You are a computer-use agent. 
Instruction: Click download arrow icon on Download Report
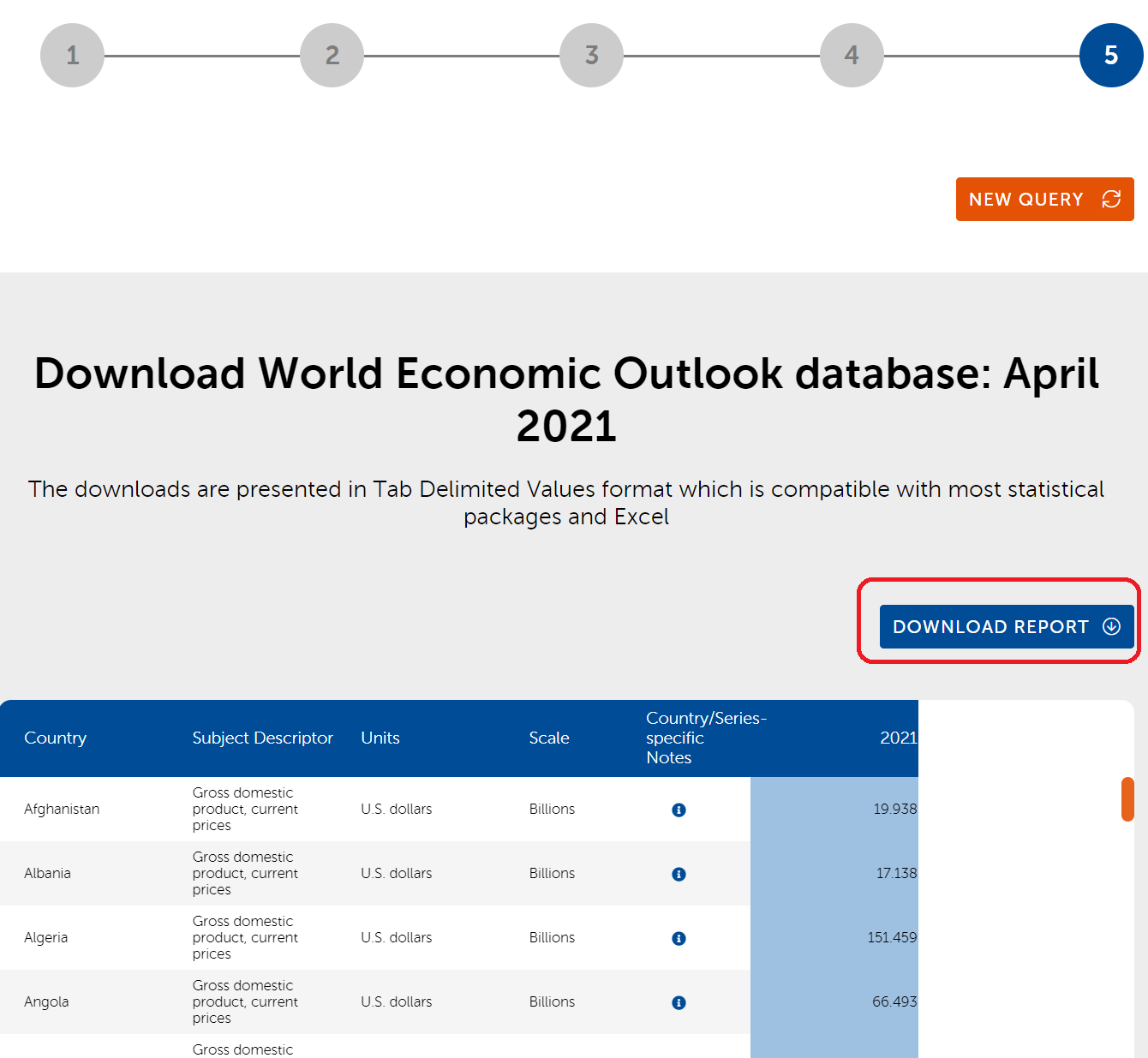1111,626
